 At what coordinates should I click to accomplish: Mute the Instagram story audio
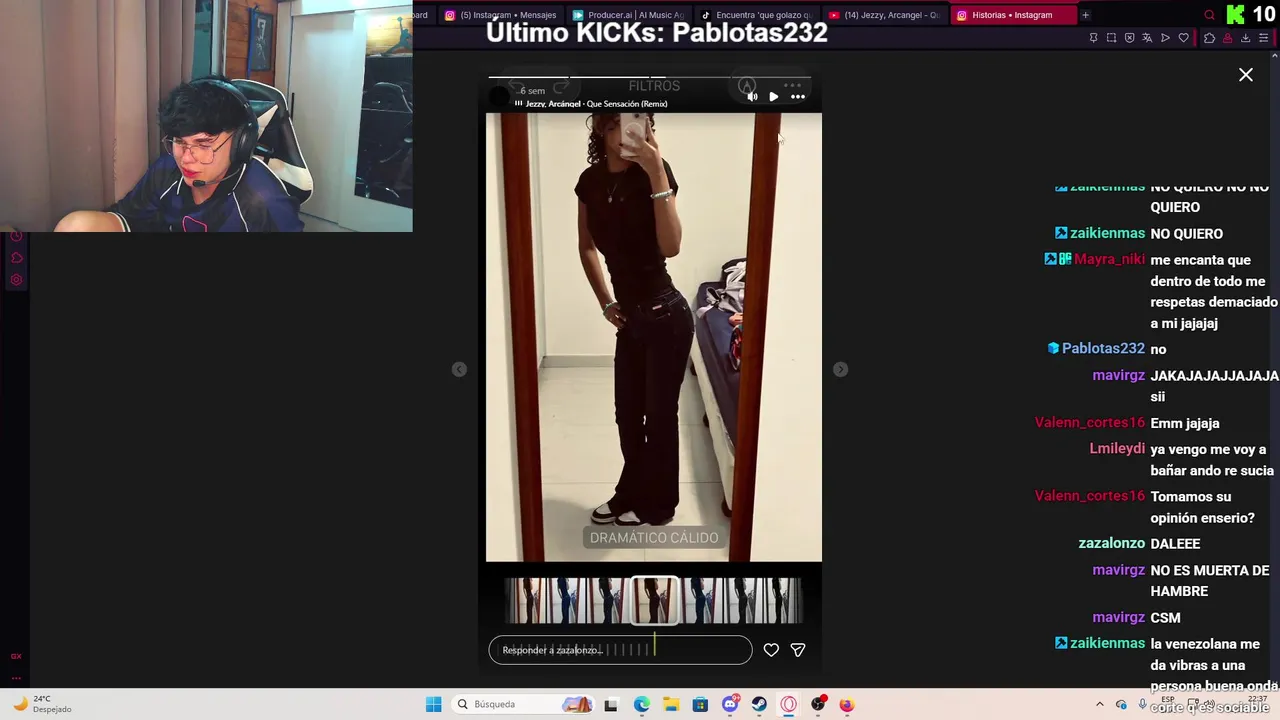752,97
